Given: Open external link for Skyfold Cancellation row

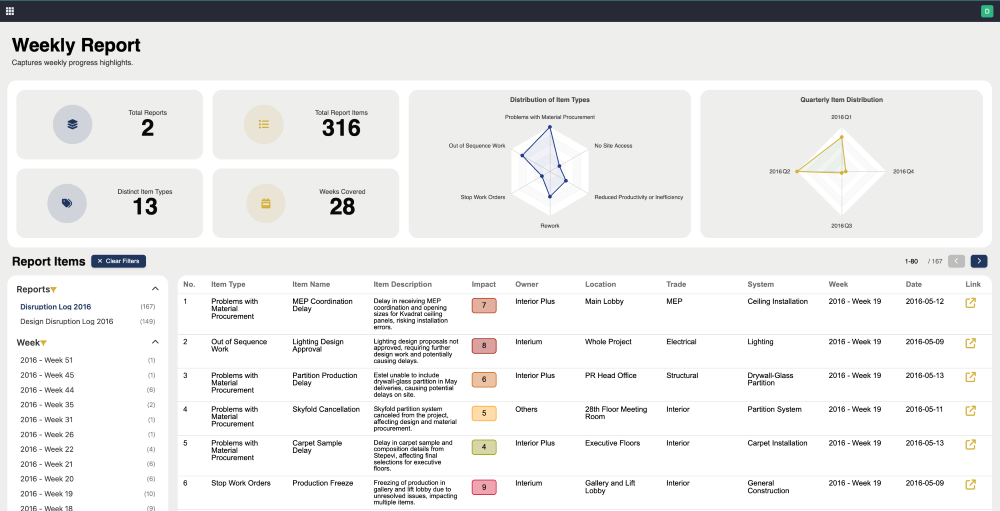Looking at the screenshot, I should [970, 410].
